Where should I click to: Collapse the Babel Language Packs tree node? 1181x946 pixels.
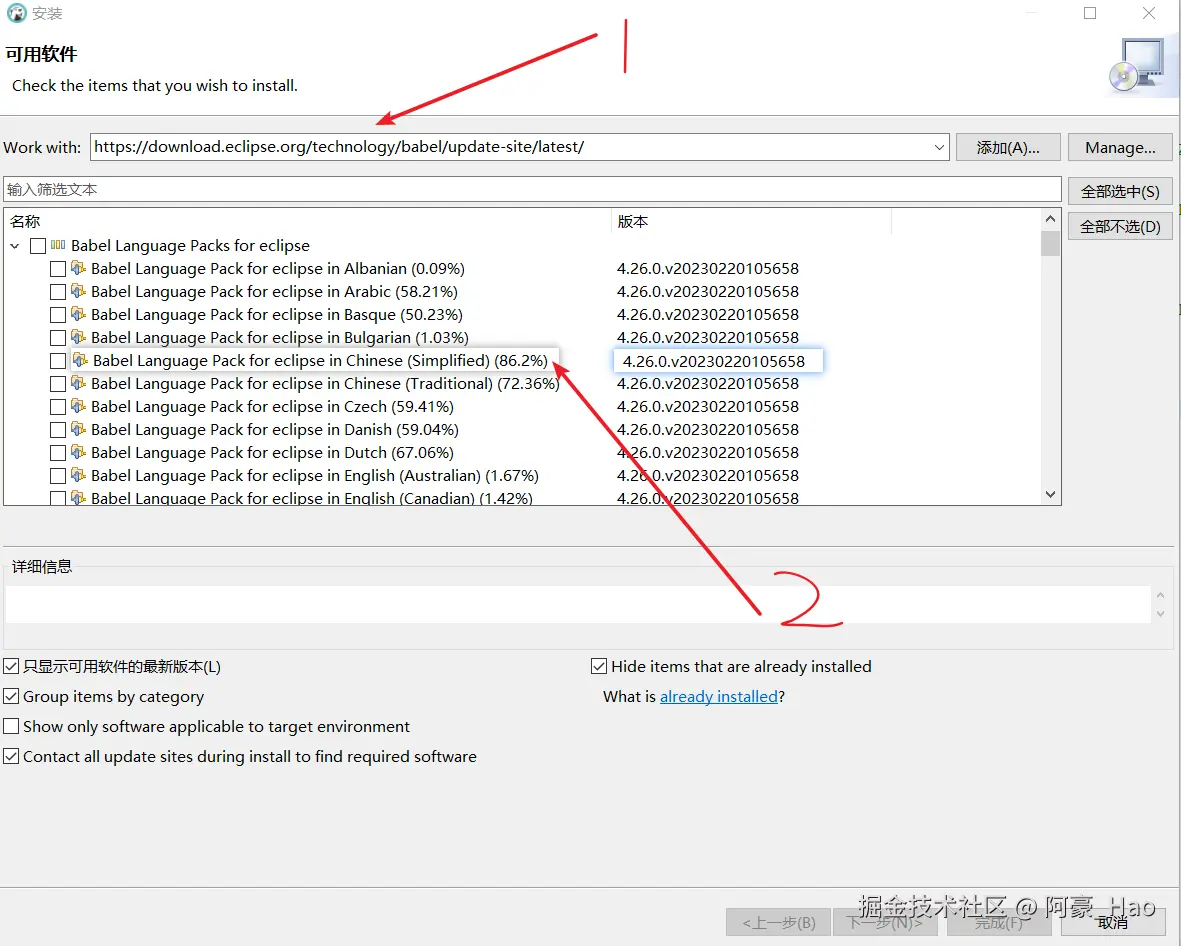[x=14, y=246]
